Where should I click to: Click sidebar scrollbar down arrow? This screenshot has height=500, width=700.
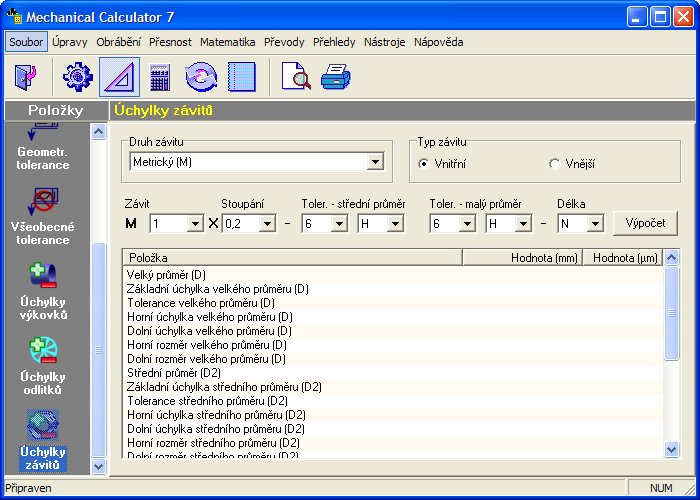pyautogui.click(x=98, y=467)
